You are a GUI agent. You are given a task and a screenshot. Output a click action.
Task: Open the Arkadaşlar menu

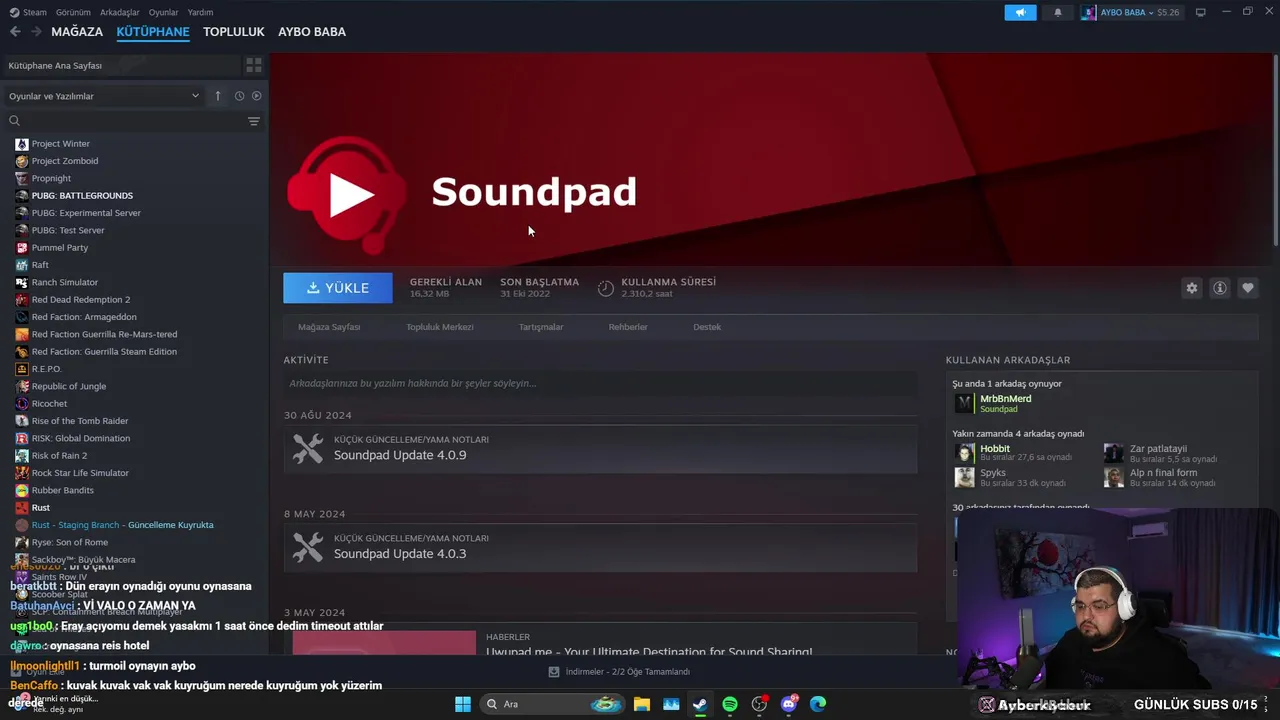120,12
